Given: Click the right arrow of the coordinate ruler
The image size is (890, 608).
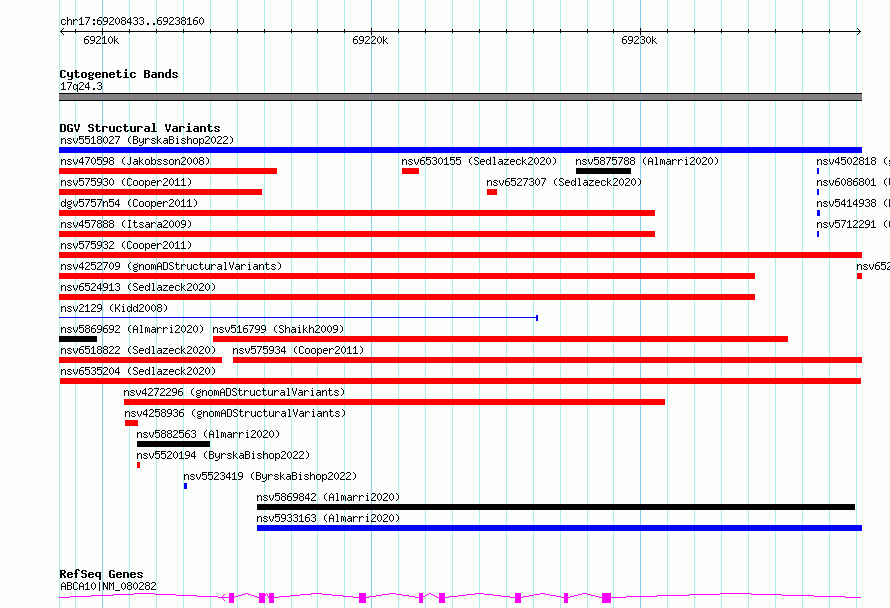Looking at the screenshot, I should point(859,32).
